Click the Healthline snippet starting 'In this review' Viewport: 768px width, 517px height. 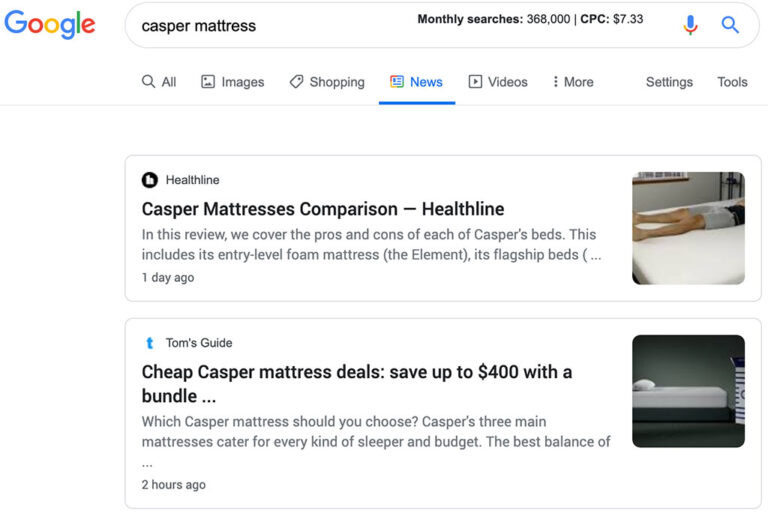point(371,244)
